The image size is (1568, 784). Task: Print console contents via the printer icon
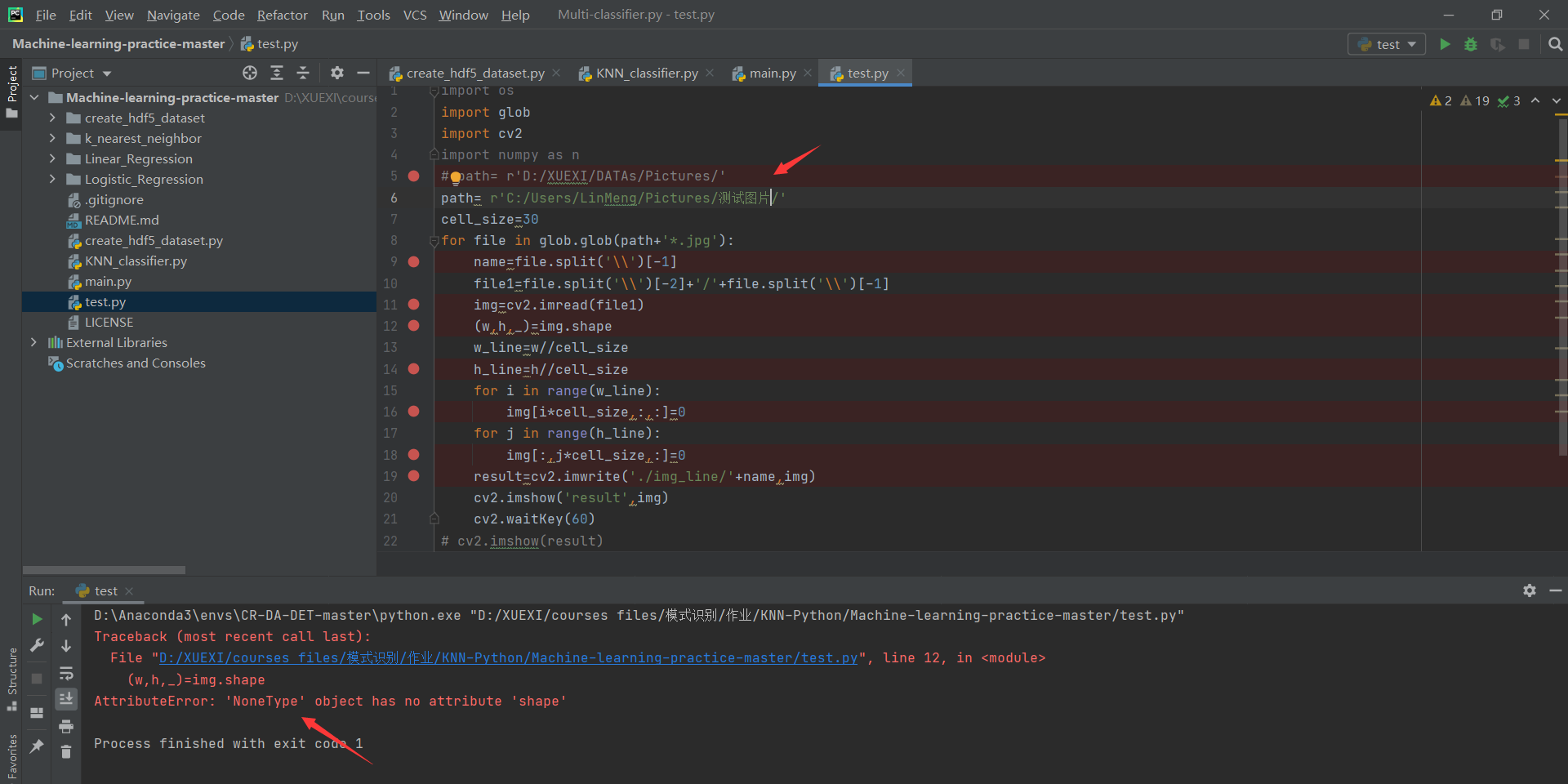66,726
